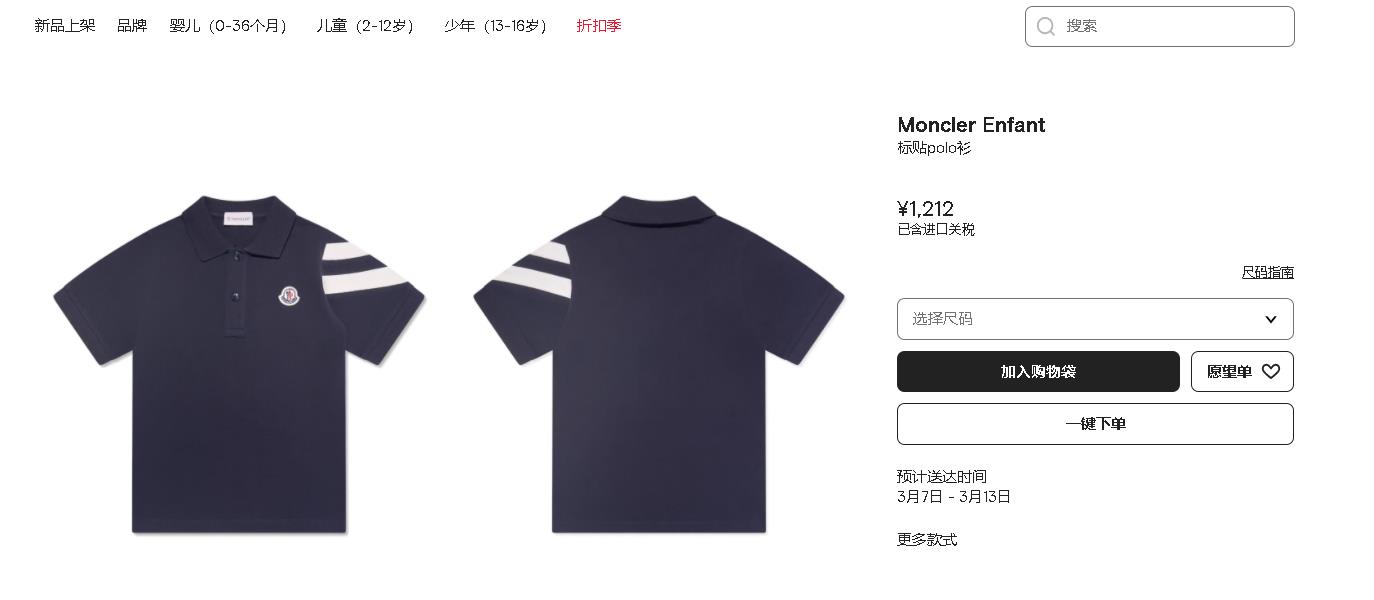Click the 更多款式 more styles heading
Screen dimensions: 1374x600
click(x=927, y=540)
